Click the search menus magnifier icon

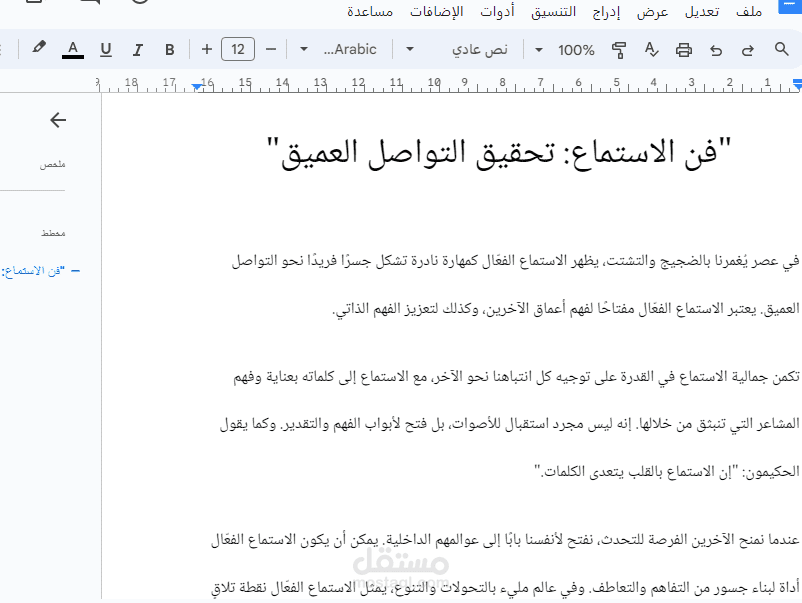tap(781, 49)
